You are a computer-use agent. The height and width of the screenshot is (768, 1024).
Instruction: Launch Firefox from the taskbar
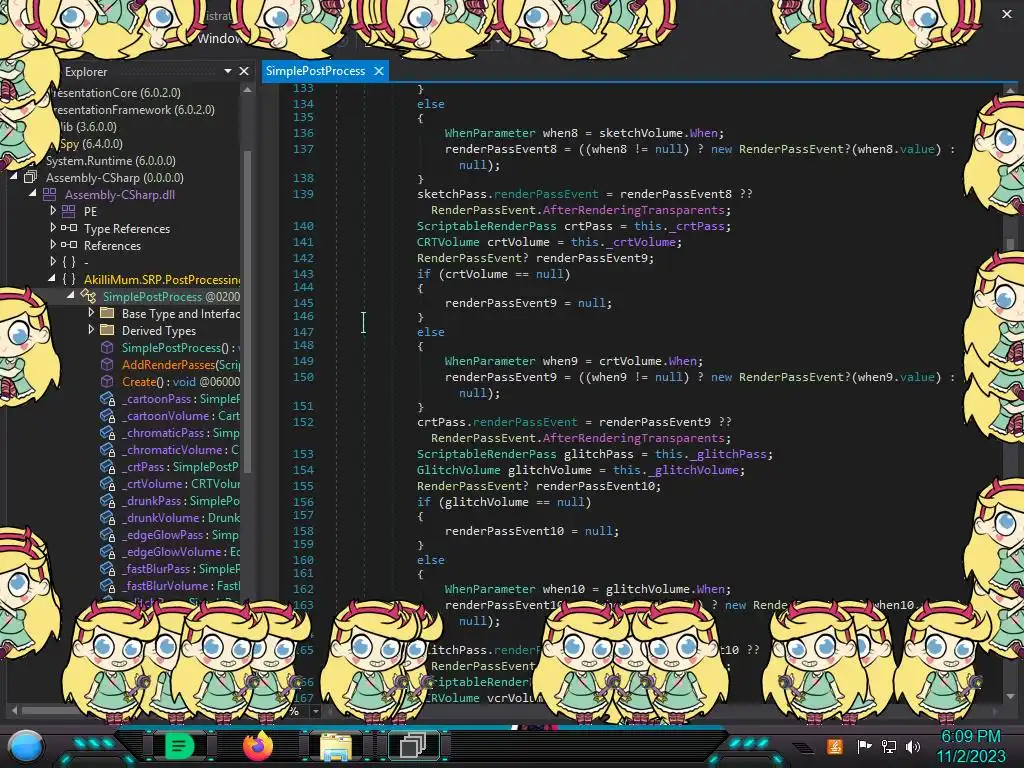click(257, 745)
